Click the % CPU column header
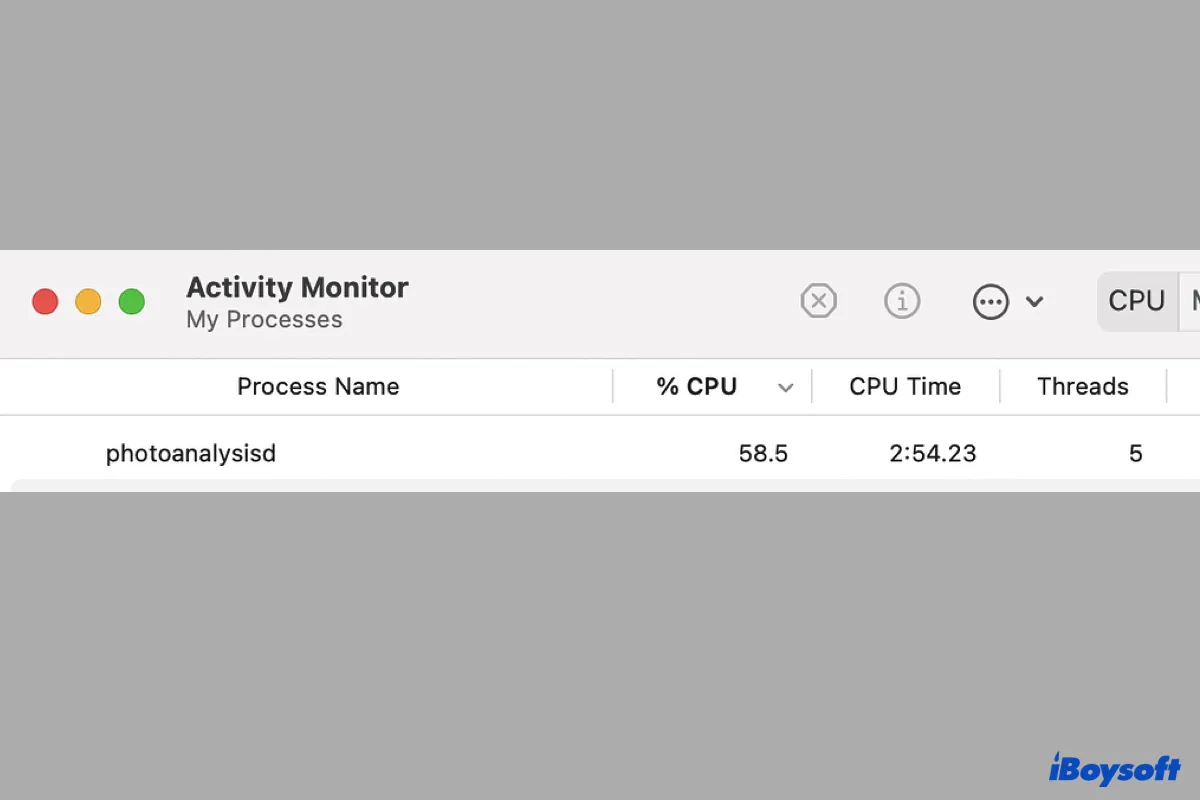 pos(697,387)
